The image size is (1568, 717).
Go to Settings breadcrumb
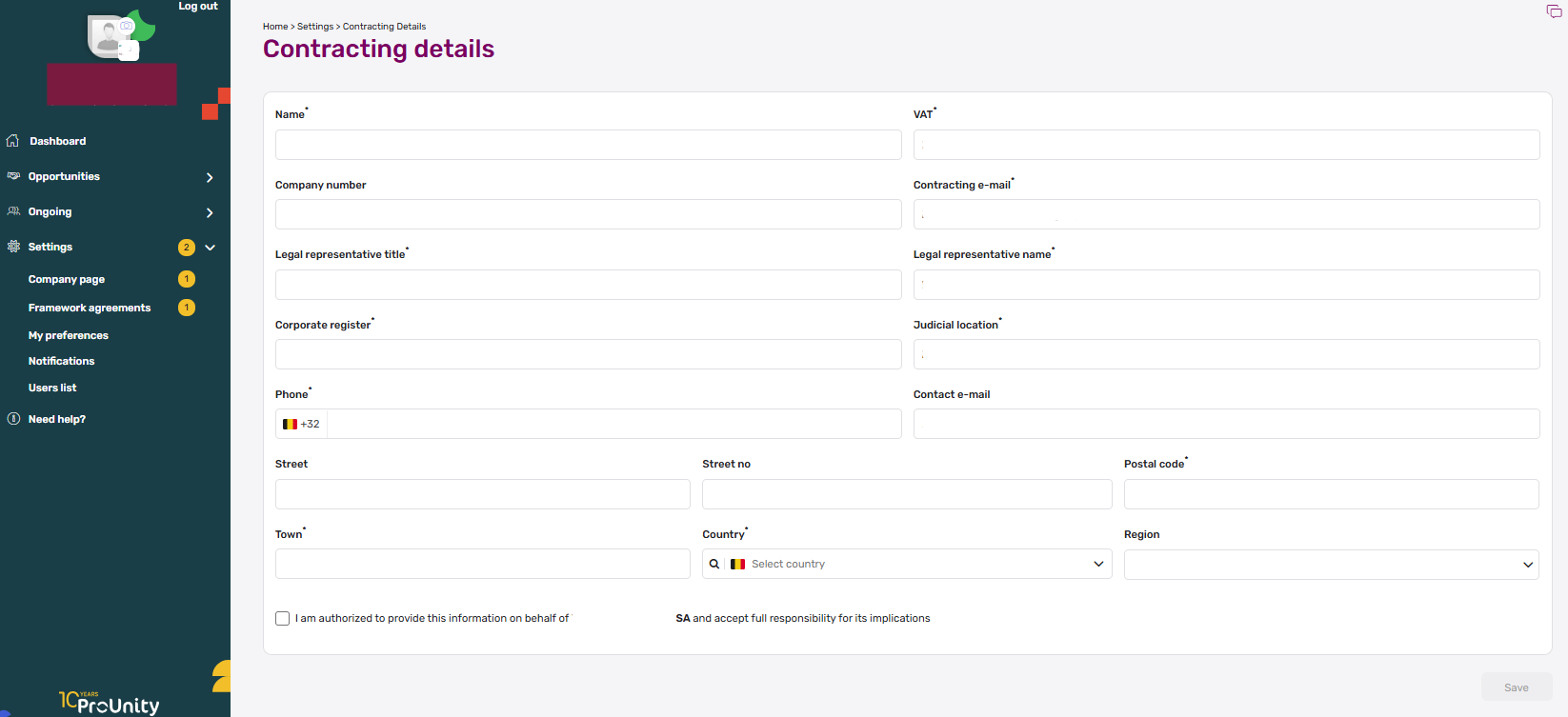(315, 27)
